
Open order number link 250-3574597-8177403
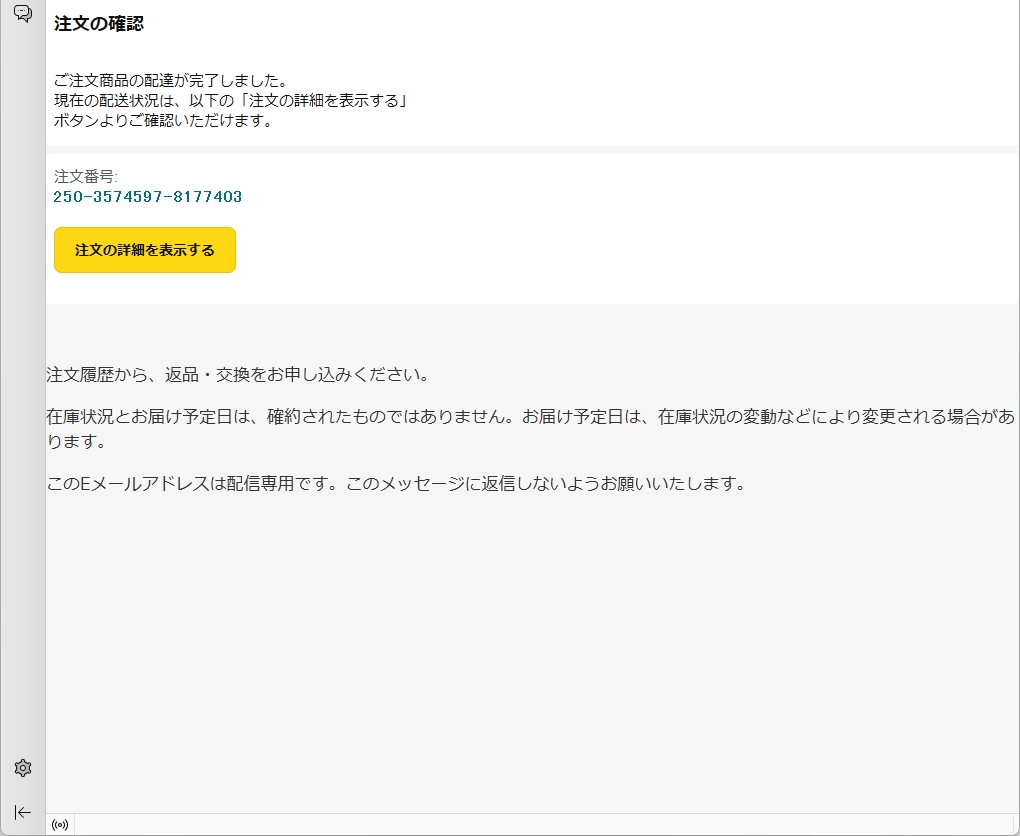point(148,197)
